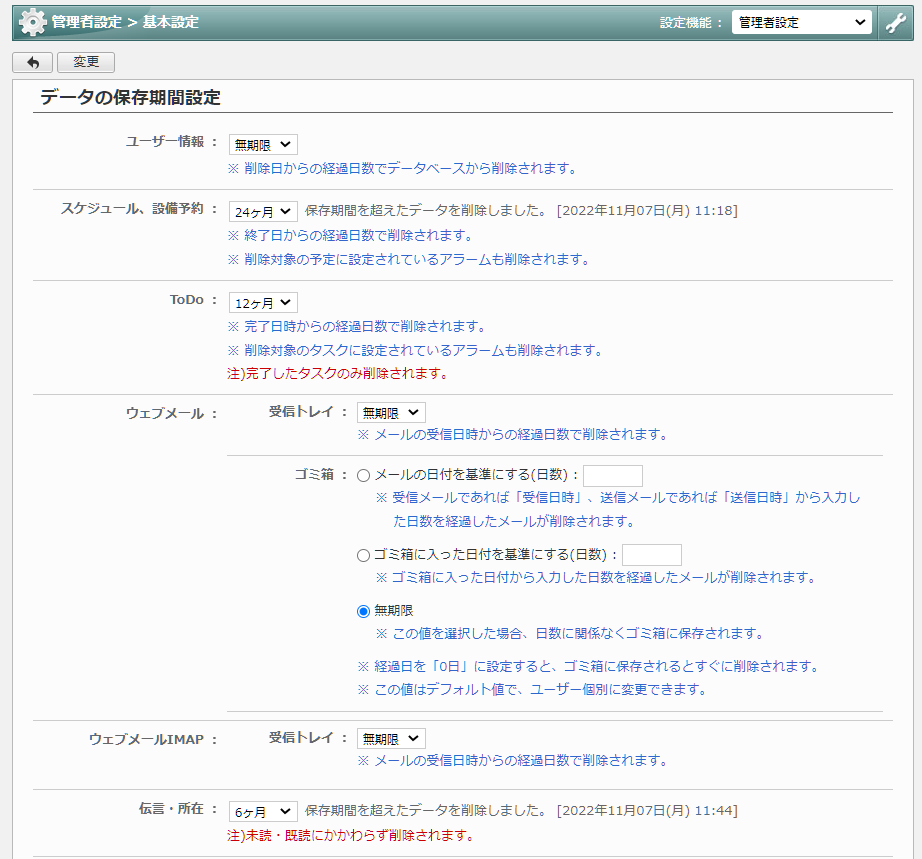Click the back arrow button

coord(33,62)
